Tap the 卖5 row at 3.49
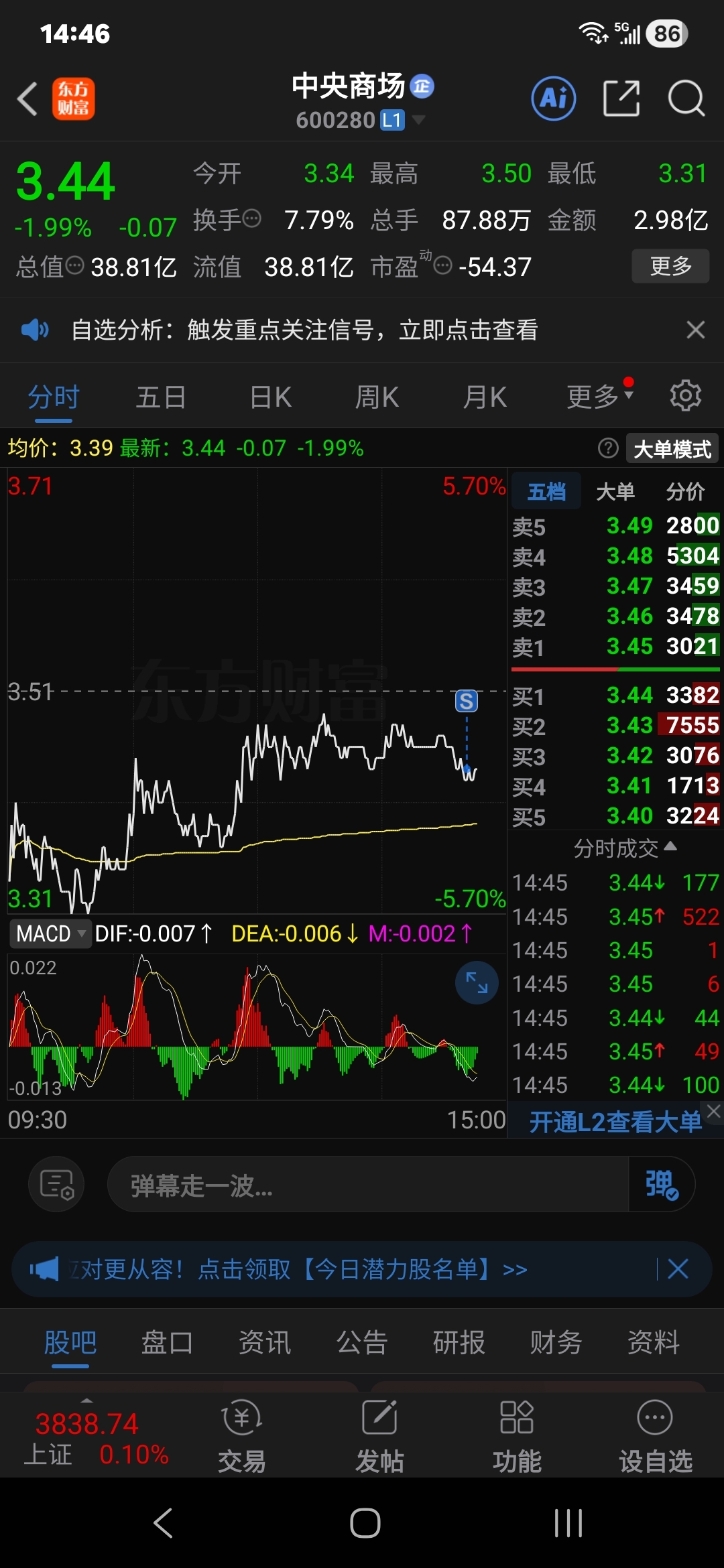This screenshot has width=724, height=1568. coord(615,526)
